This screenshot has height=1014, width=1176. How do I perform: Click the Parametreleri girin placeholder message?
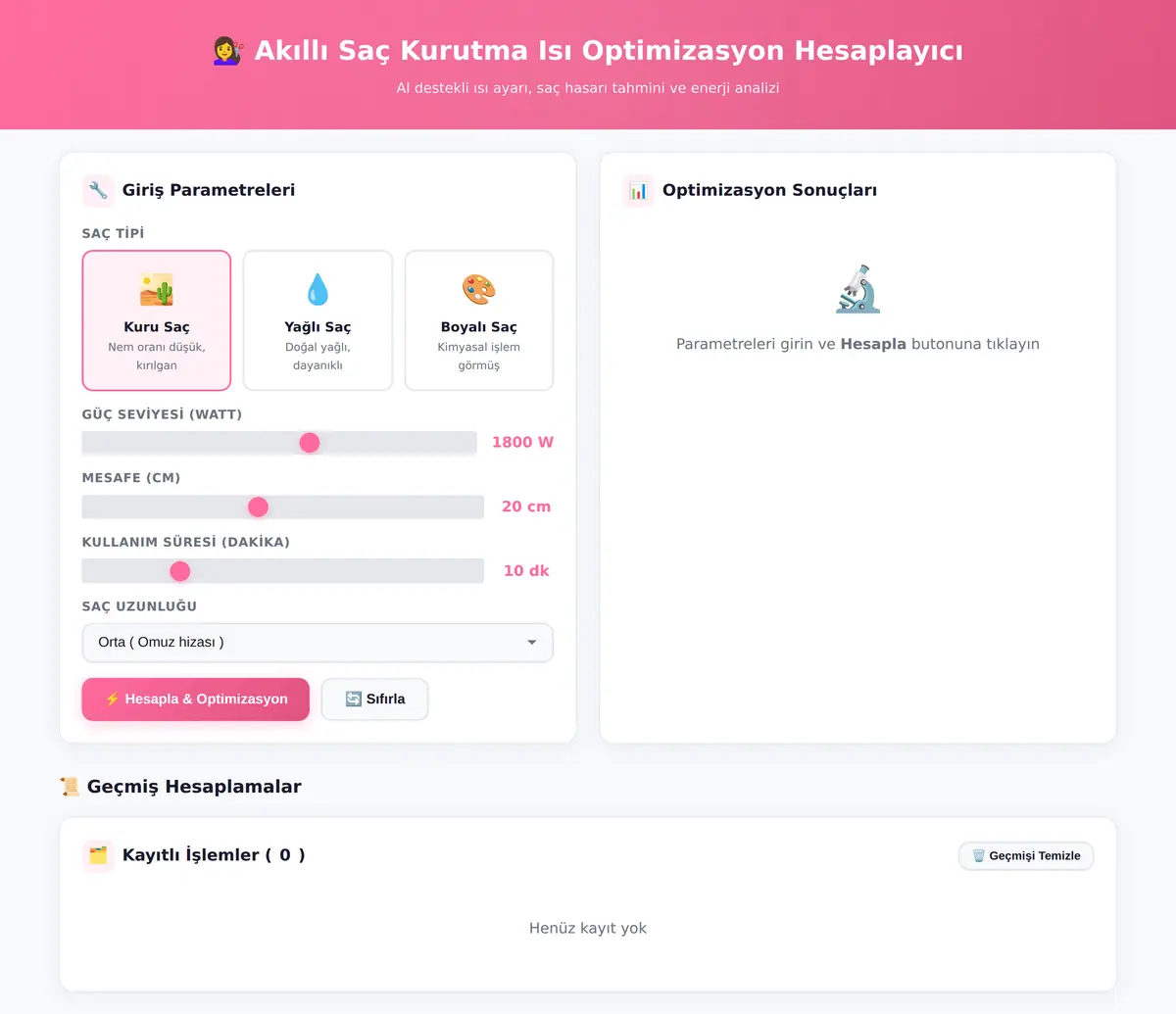click(x=857, y=344)
